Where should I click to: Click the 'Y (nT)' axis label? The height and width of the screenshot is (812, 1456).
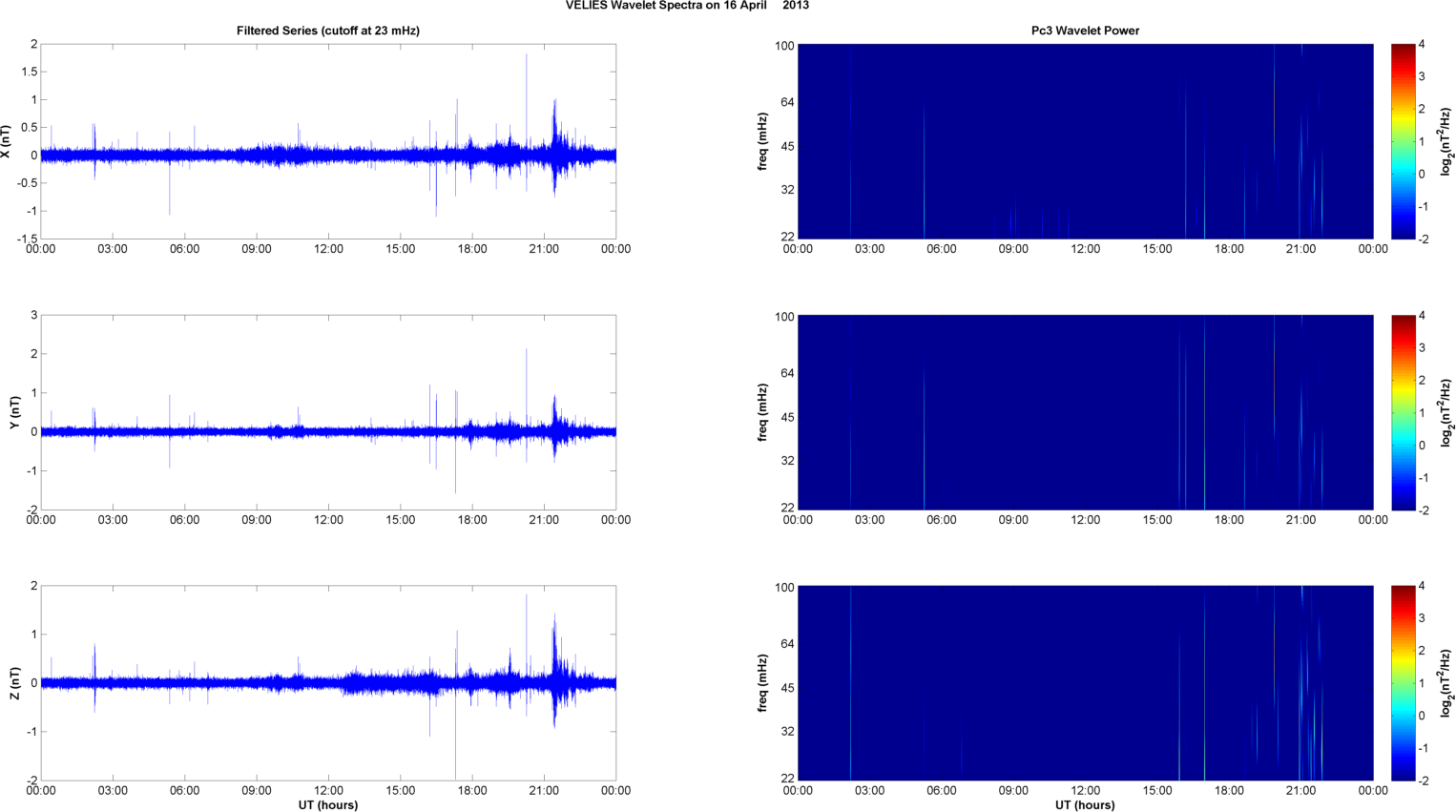pos(14,412)
